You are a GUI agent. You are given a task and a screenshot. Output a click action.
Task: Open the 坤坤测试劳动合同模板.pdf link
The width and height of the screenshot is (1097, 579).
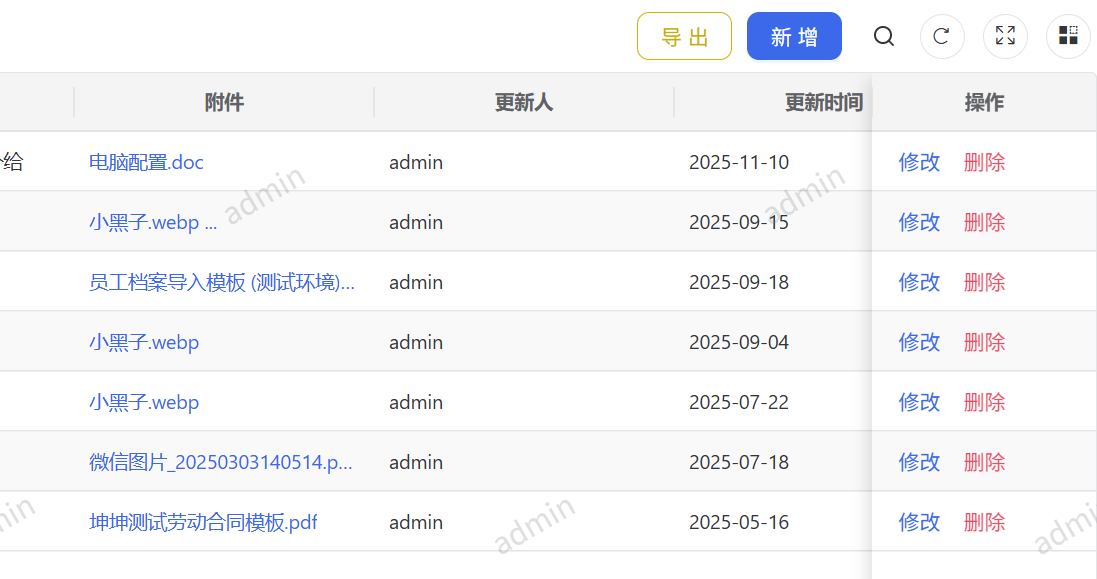204,522
